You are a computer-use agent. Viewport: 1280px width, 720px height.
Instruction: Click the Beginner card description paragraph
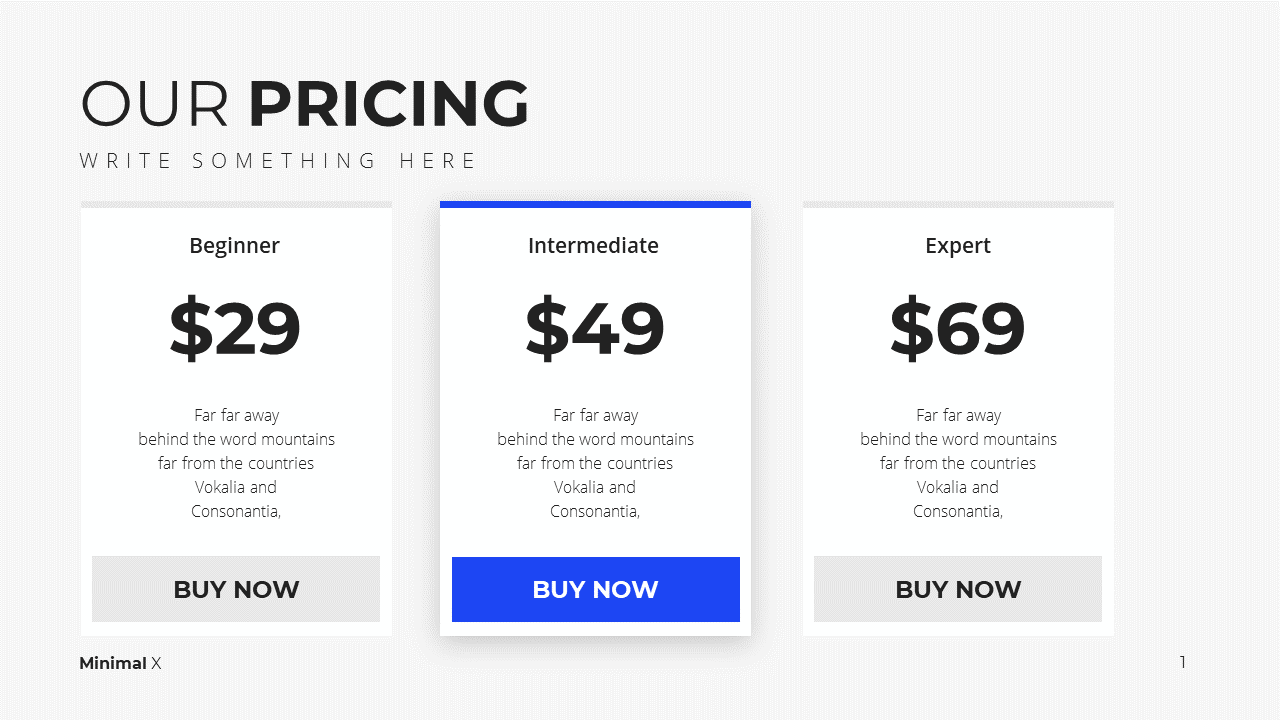237,463
